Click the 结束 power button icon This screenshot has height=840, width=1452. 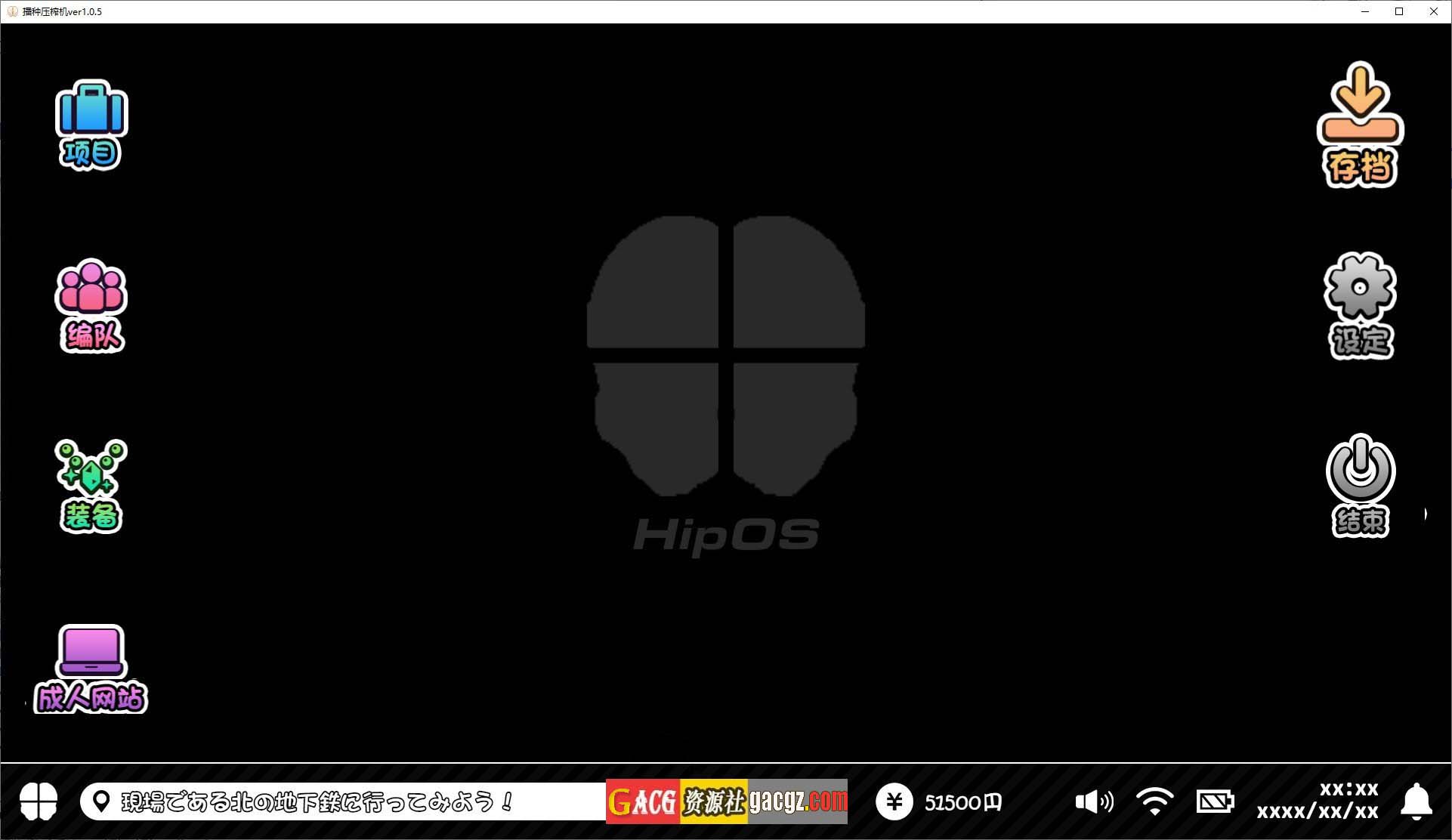(x=1361, y=485)
